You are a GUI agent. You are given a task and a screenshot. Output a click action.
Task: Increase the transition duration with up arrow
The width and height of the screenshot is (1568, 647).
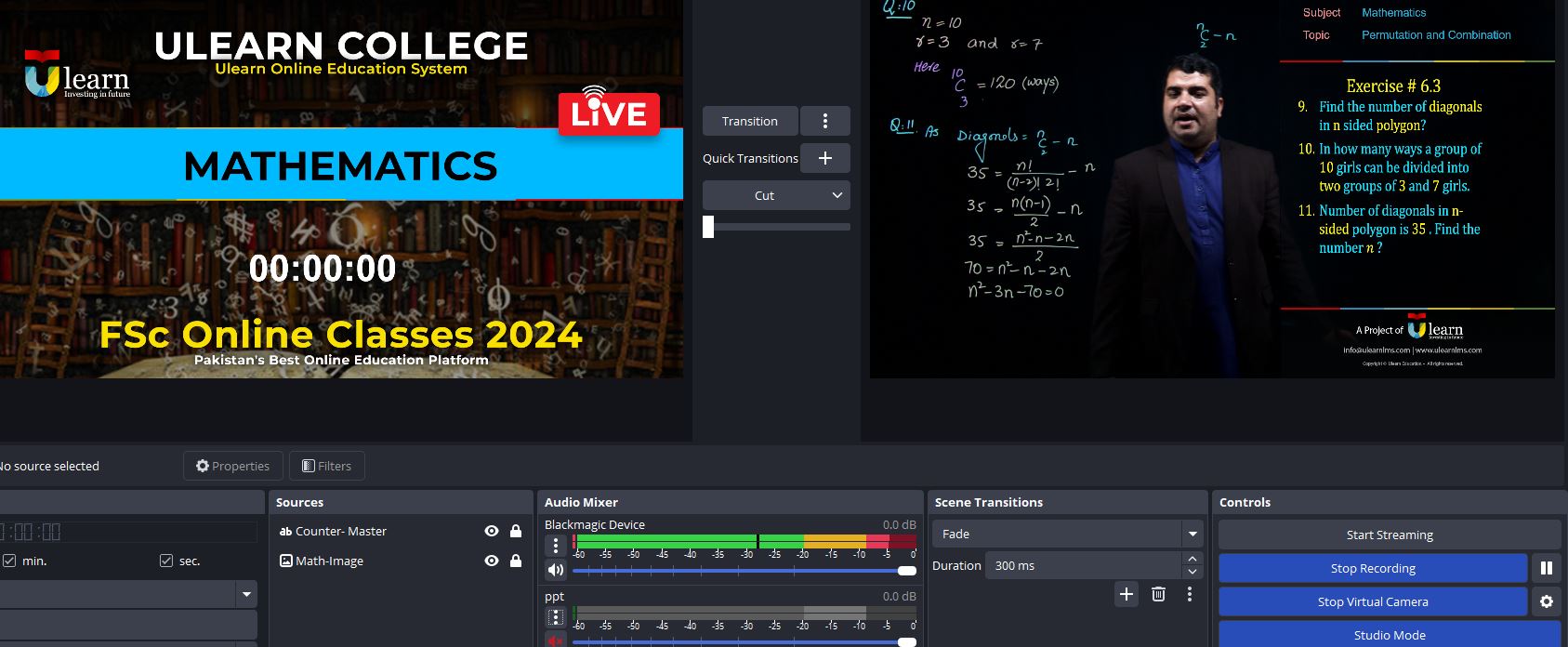[1192, 559]
